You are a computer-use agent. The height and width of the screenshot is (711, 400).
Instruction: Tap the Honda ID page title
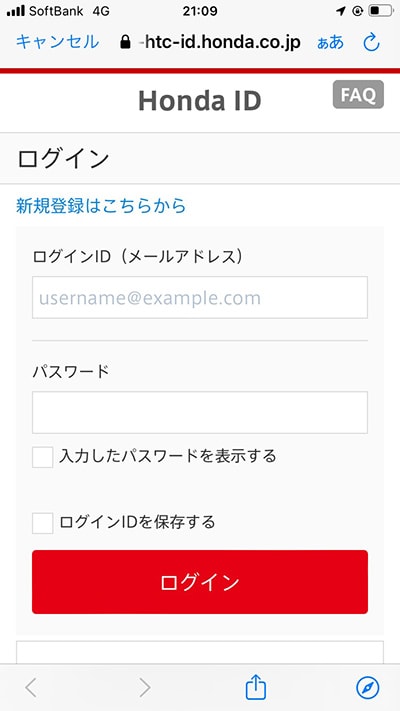click(200, 101)
